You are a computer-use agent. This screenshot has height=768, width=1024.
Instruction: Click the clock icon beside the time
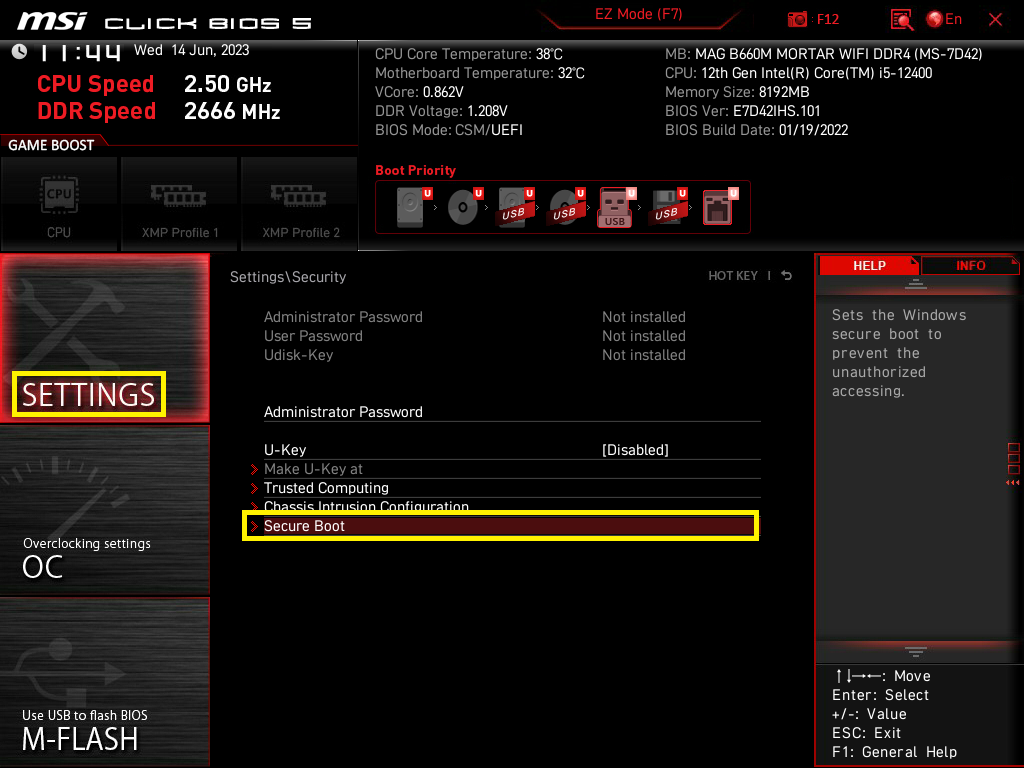click(19, 51)
